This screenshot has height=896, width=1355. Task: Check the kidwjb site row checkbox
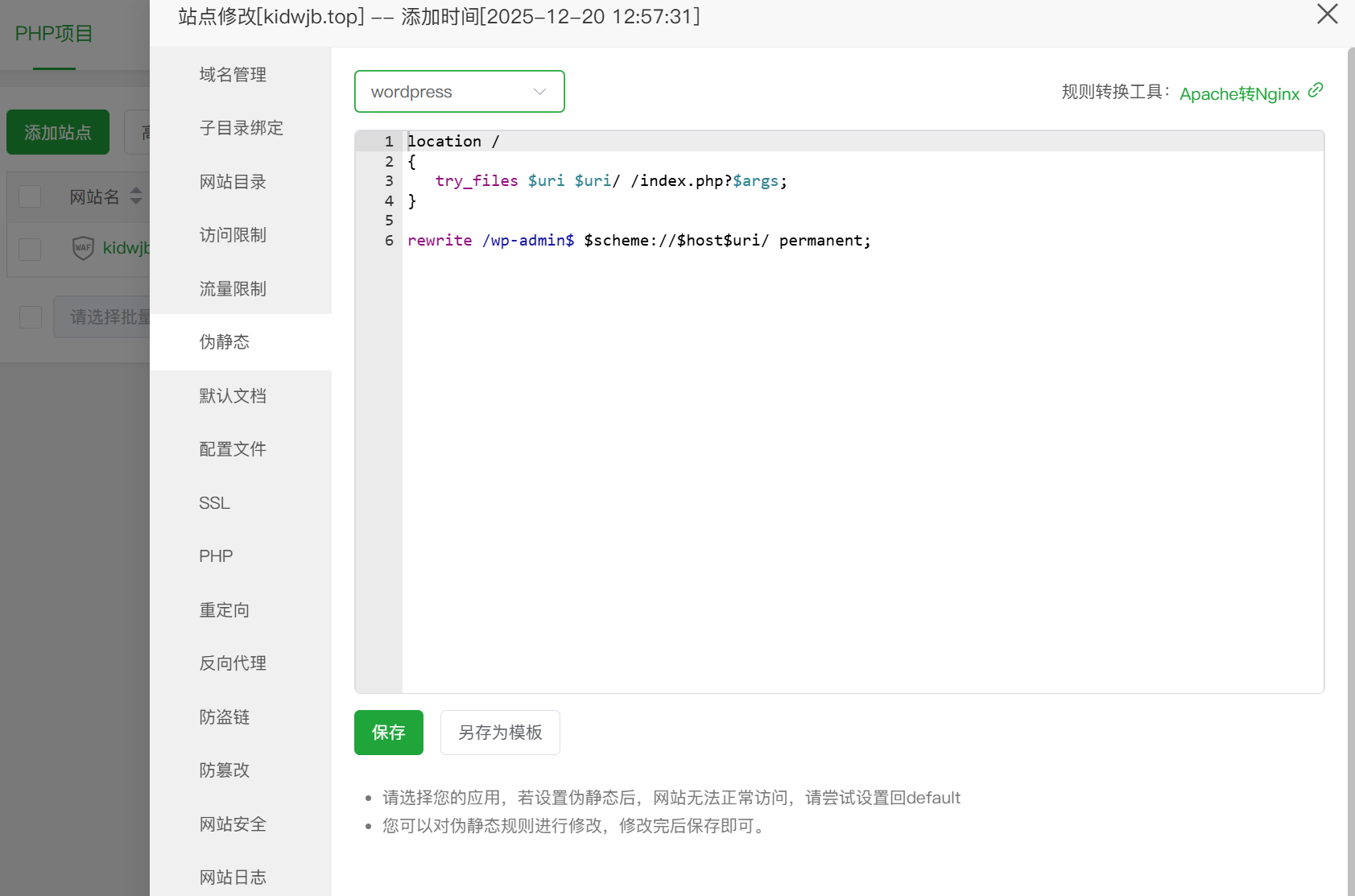pyautogui.click(x=30, y=249)
